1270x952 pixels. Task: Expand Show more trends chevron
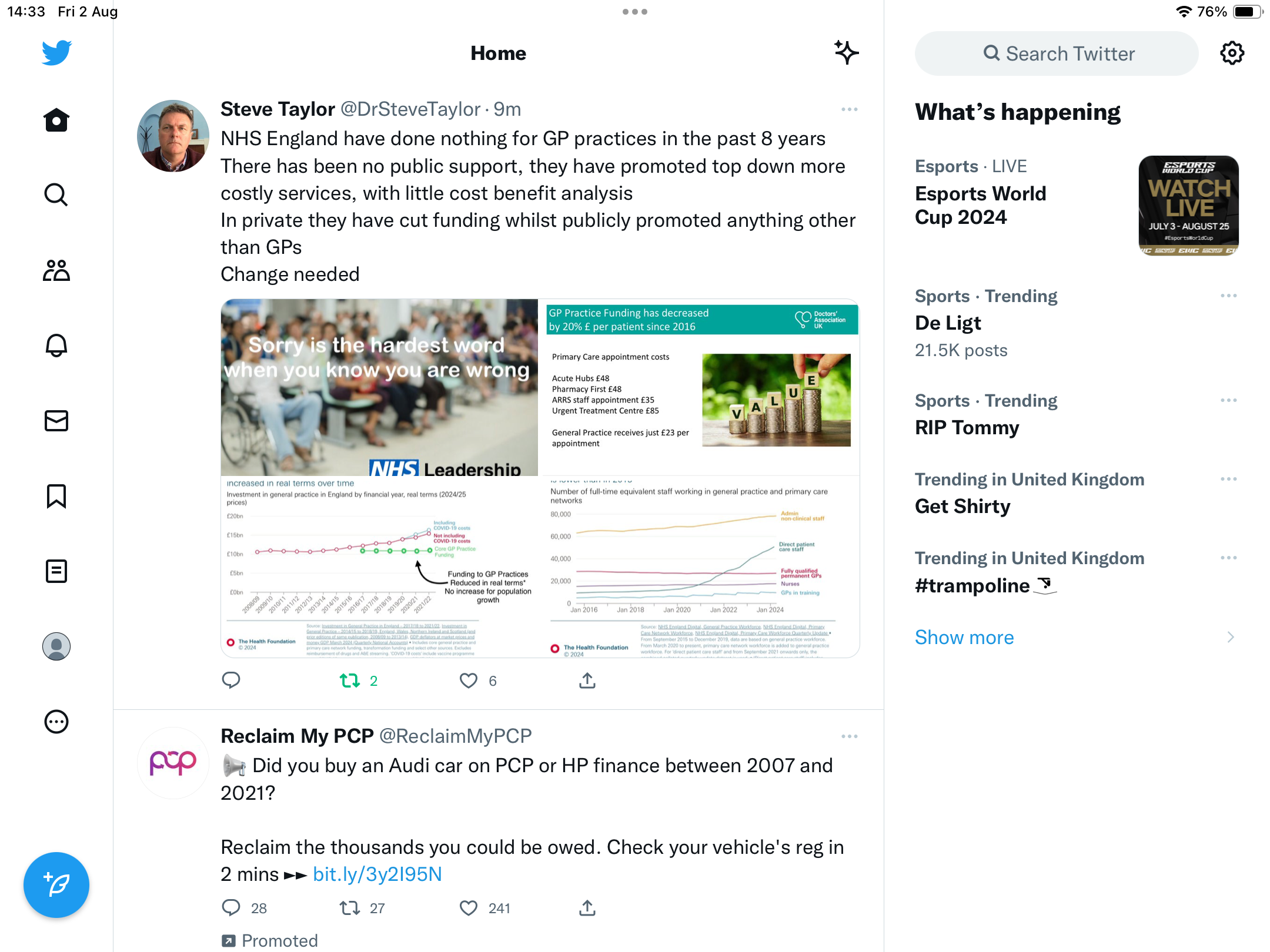point(1230,638)
